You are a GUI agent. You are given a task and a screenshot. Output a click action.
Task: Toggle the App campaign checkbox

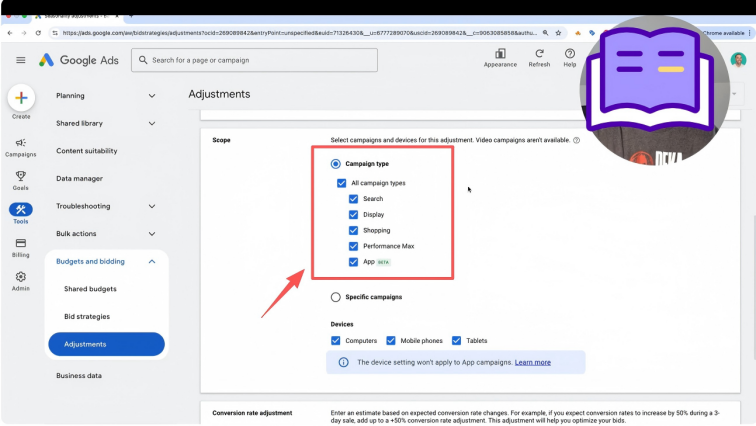353,262
